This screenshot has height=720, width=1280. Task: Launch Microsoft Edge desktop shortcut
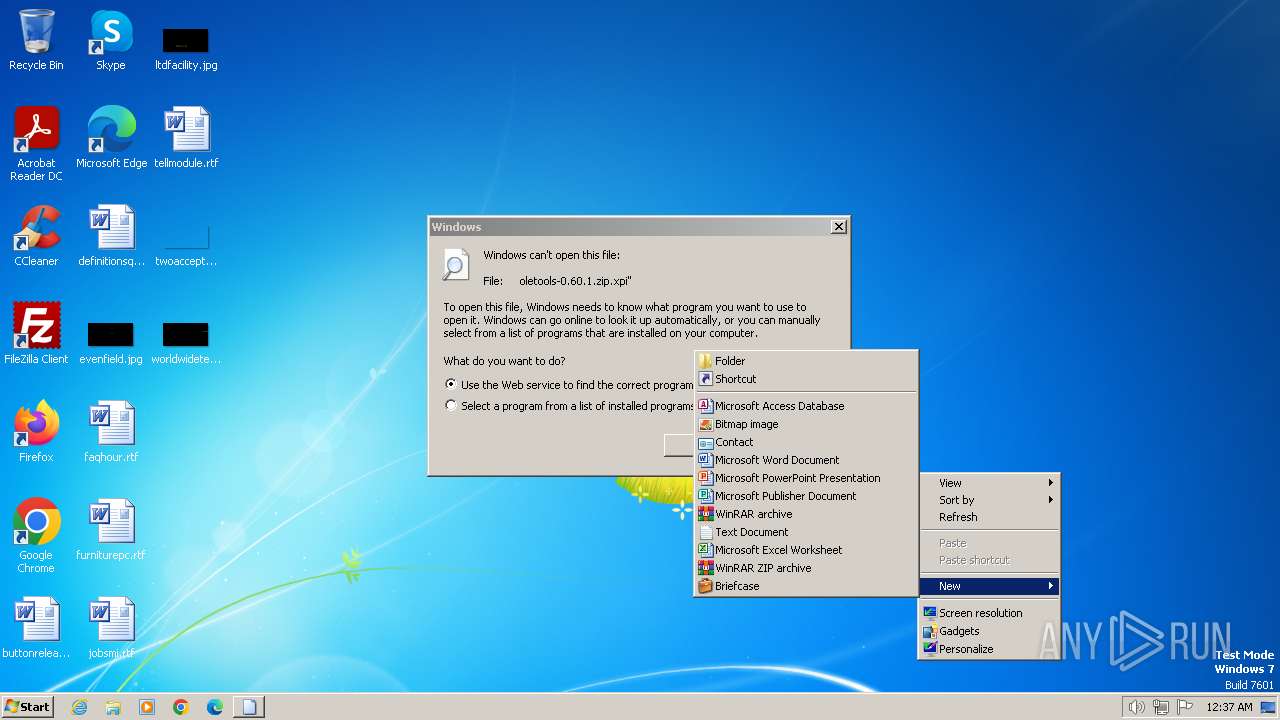pos(111,137)
